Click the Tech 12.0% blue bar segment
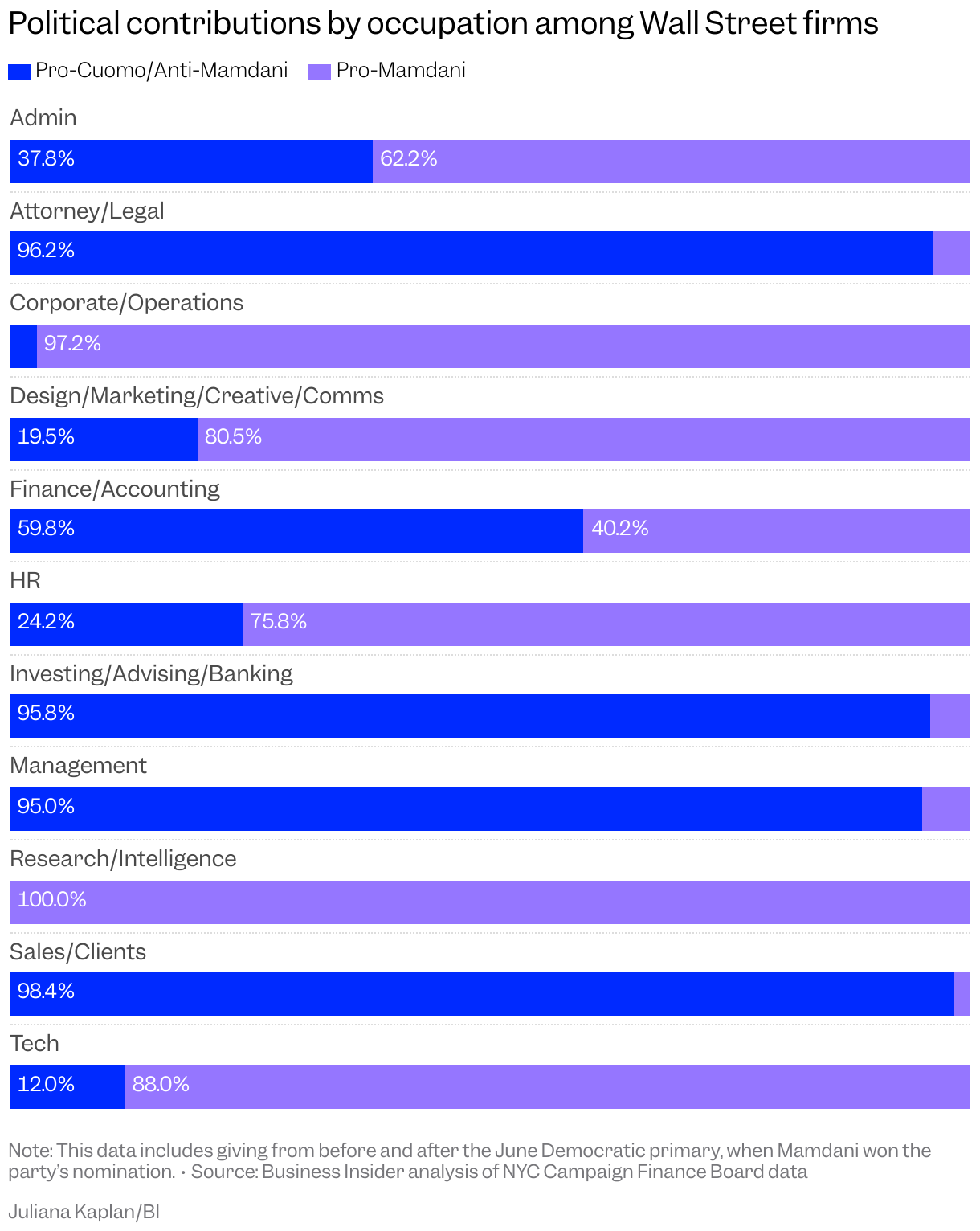 67,1087
